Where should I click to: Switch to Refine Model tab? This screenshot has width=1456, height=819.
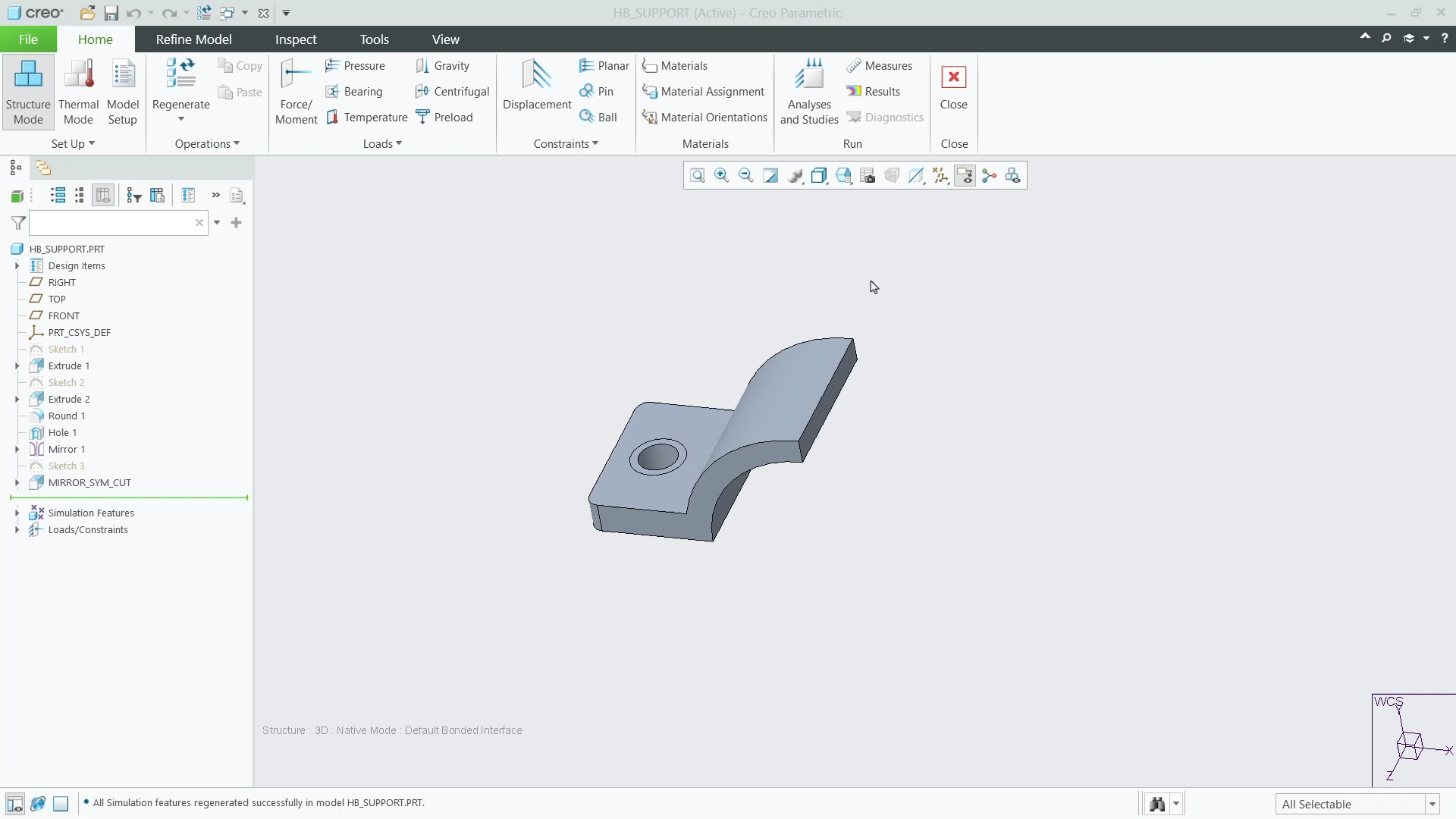click(194, 39)
